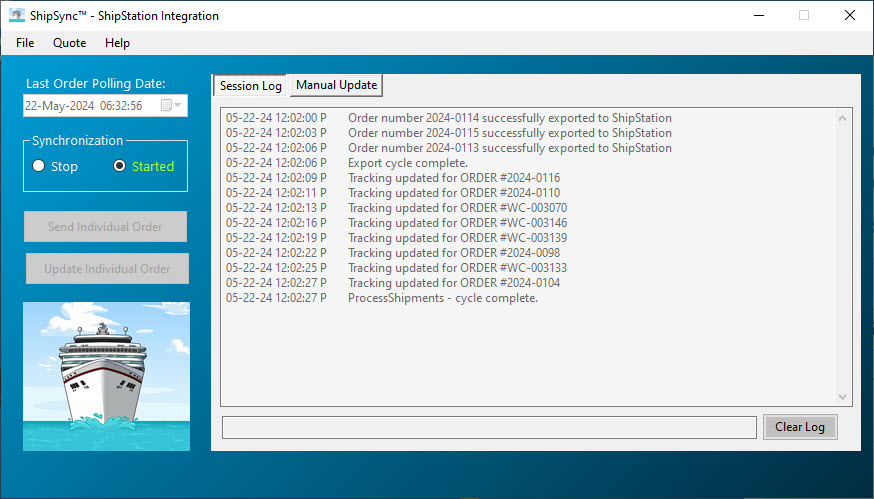Select the Stop synchronization radio button
The image size is (874, 499).
[38, 166]
